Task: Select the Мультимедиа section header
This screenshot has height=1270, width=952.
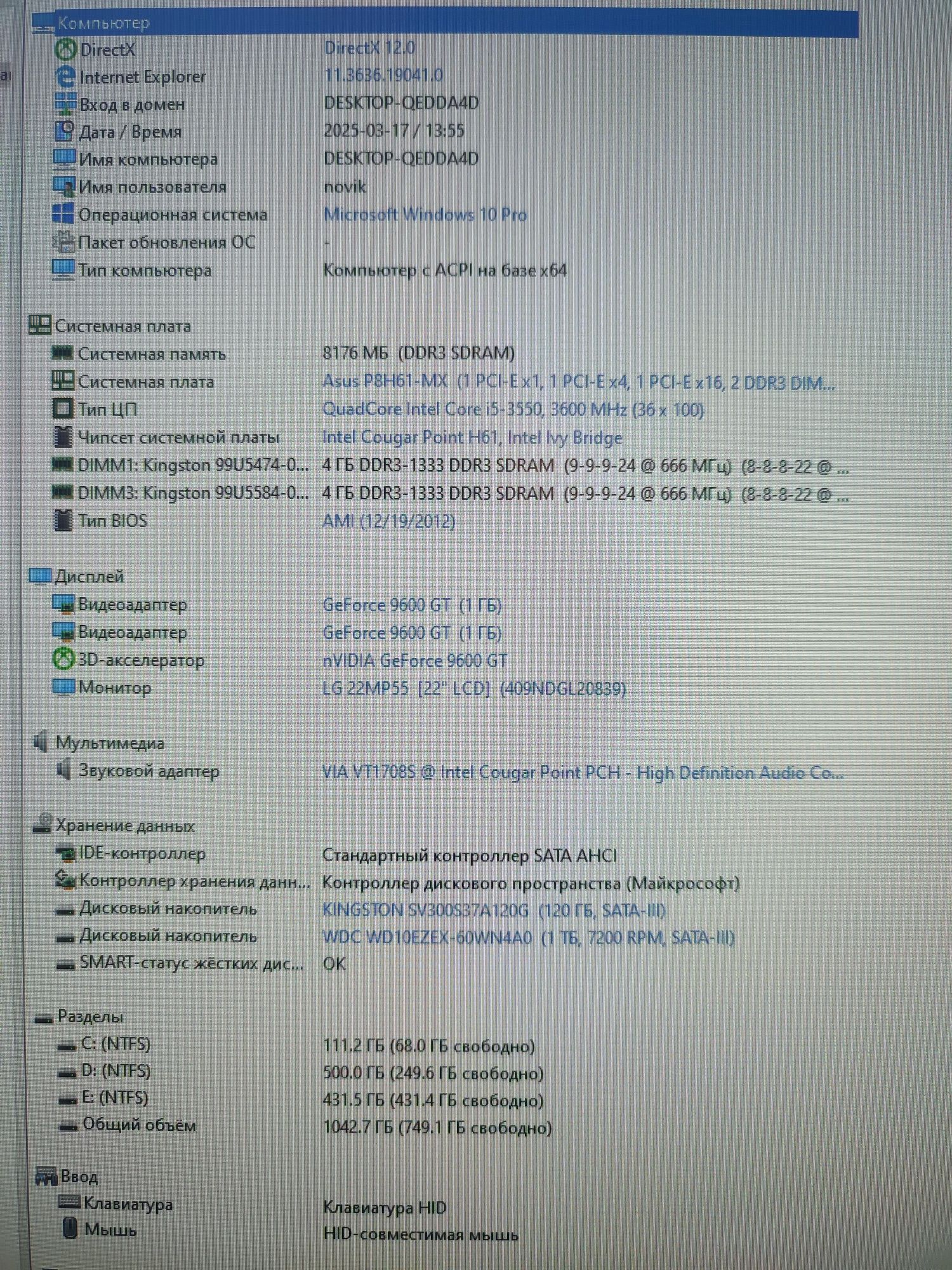Action: (110, 743)
